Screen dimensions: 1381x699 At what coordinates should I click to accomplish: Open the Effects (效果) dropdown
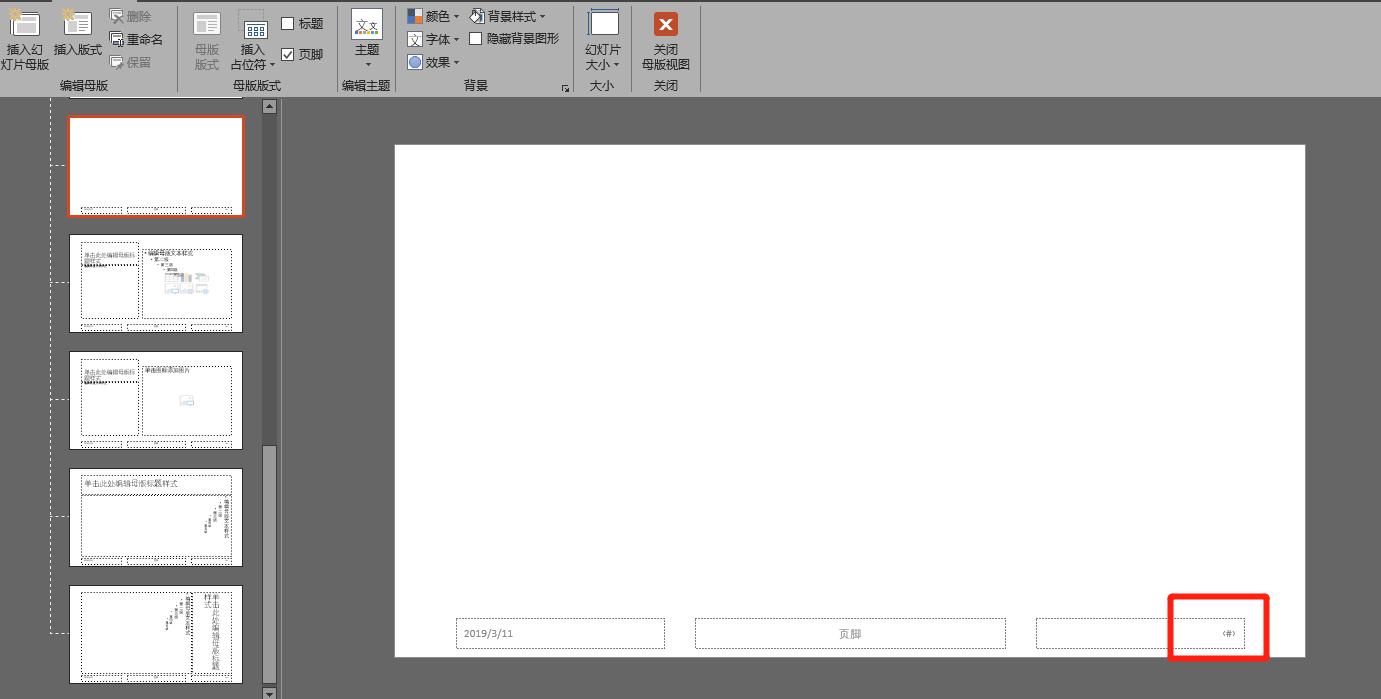433,62
